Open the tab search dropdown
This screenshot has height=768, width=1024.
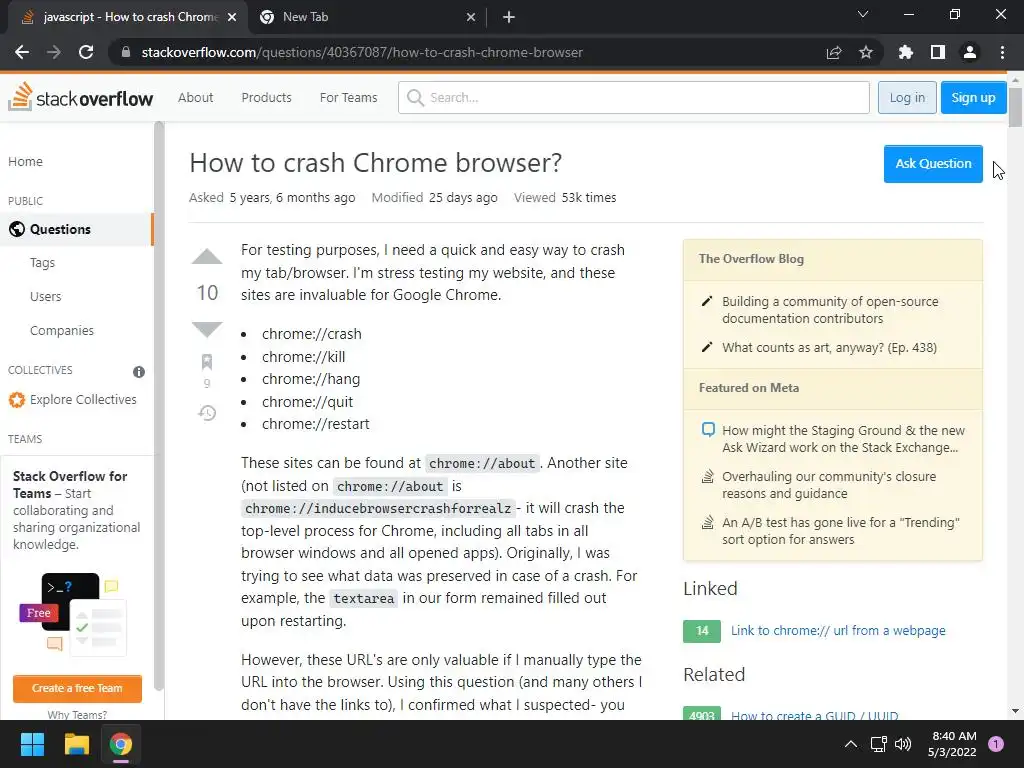tap(863, 14)
